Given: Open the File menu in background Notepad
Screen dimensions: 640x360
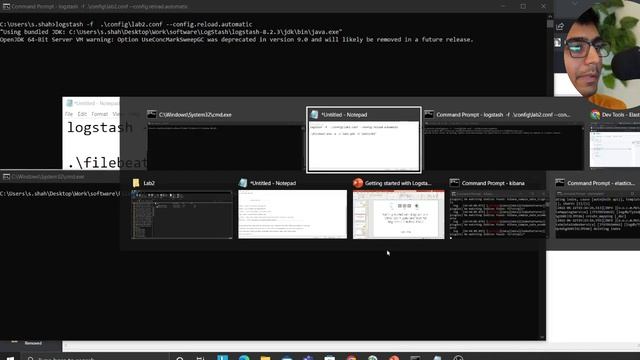Looking at the screenshot, I should coord(69,114).
